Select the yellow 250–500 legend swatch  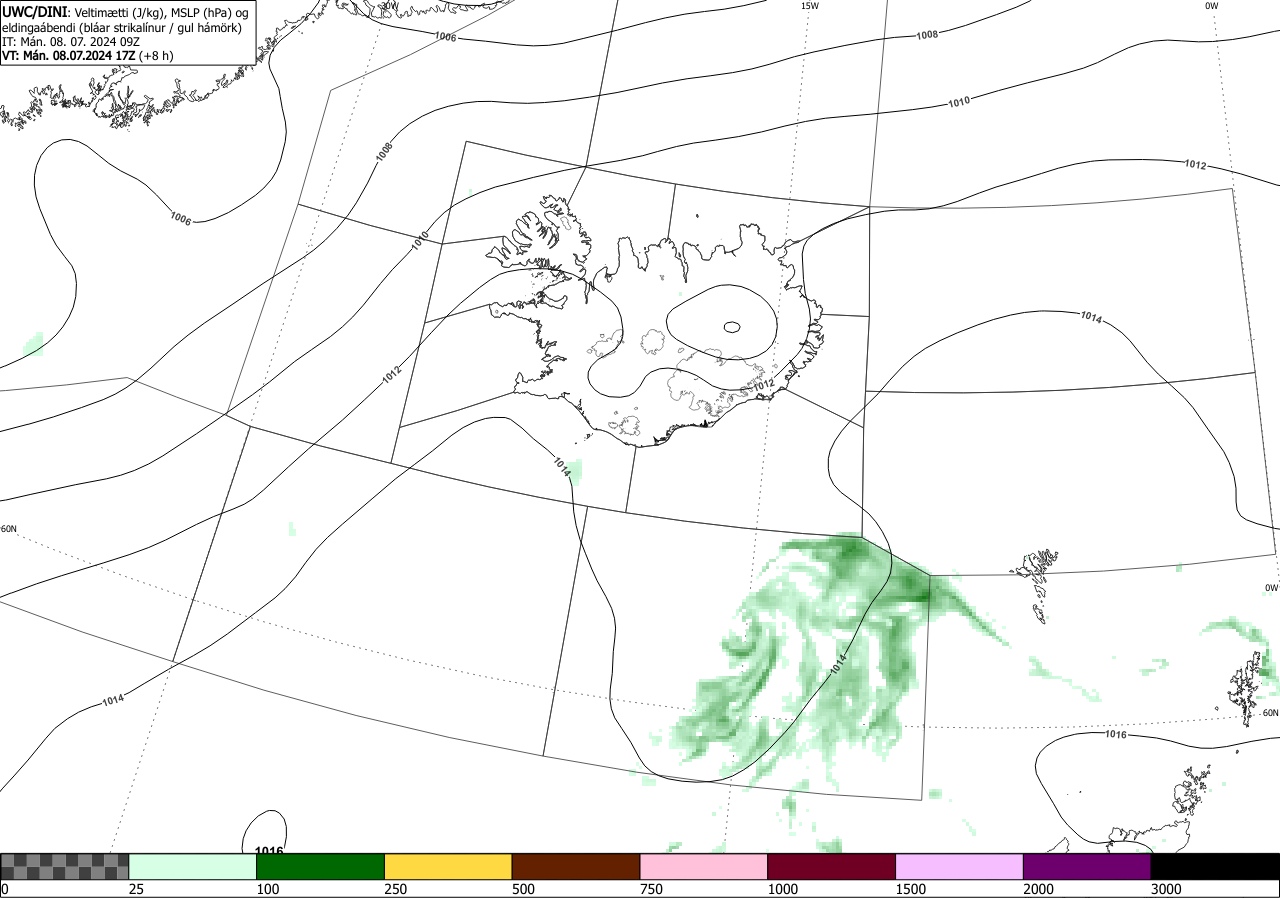coord(448,866)
